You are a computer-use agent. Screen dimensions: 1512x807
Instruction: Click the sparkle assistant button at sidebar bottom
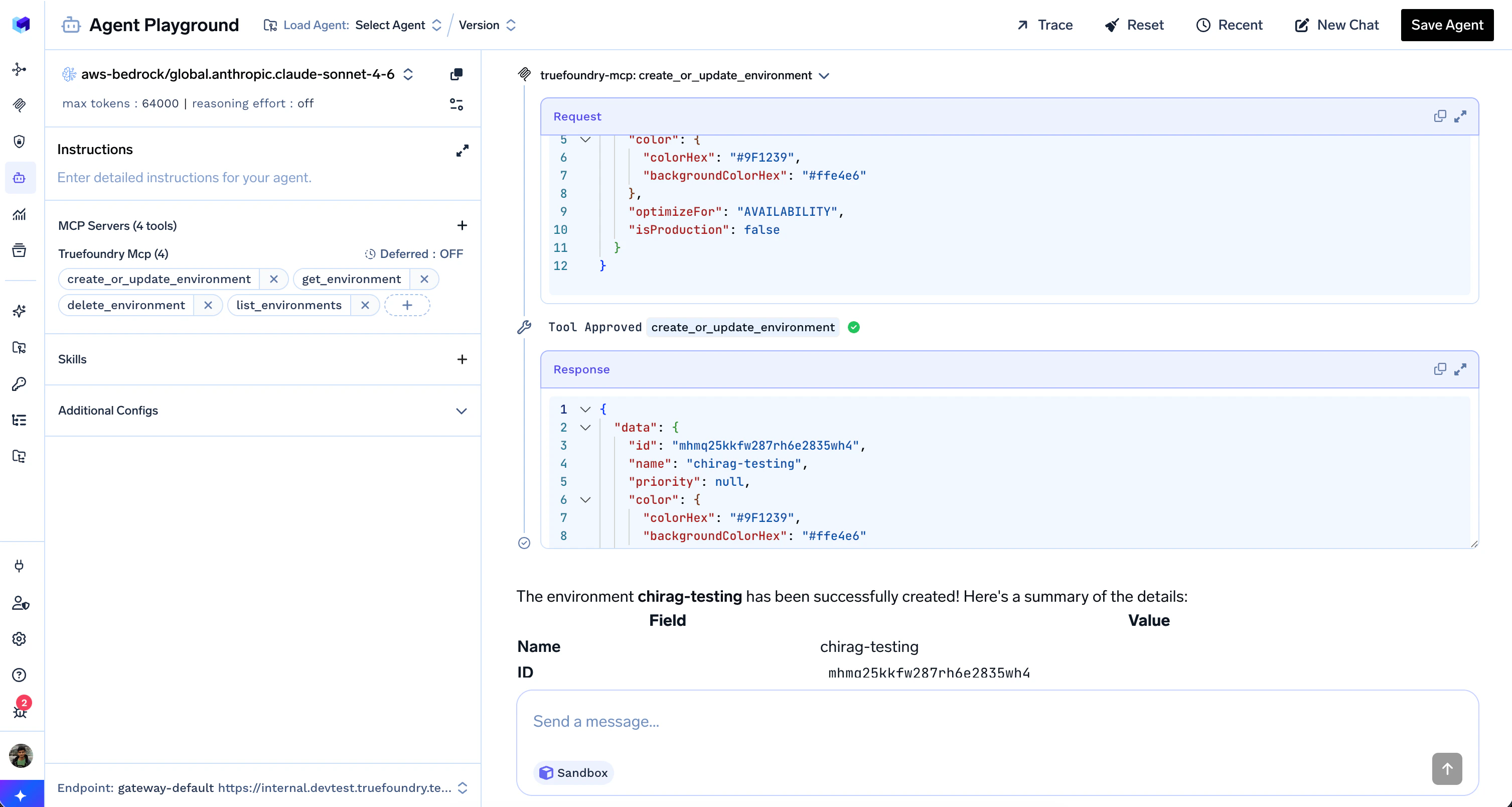(x=21, y=794)
